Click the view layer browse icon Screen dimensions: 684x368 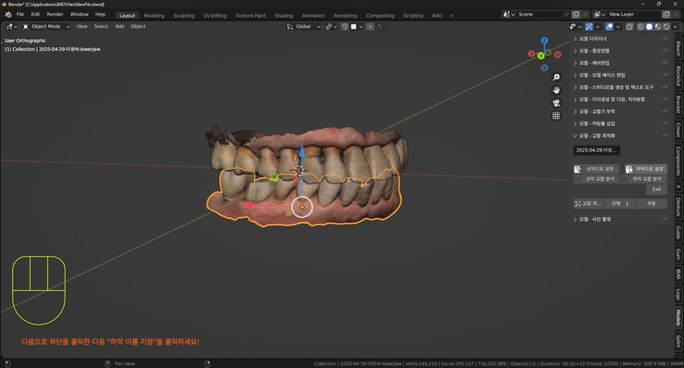[599, 14]
